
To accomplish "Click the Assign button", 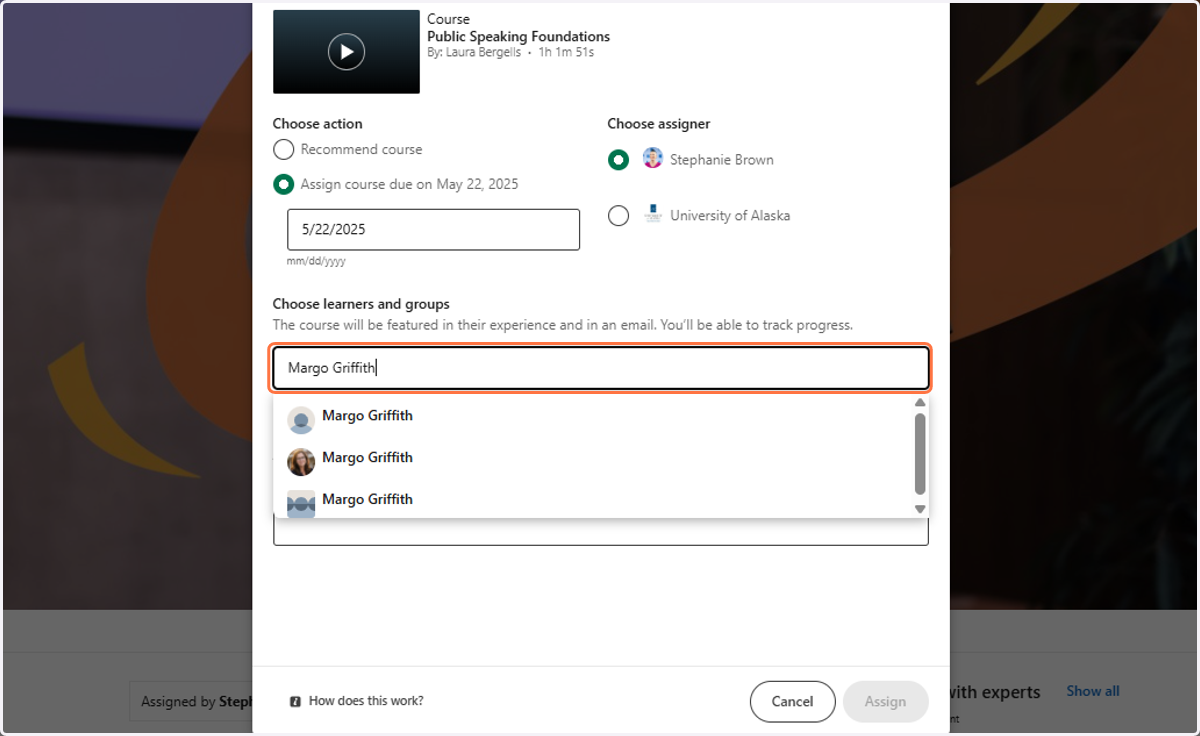I will pos(885,702).
